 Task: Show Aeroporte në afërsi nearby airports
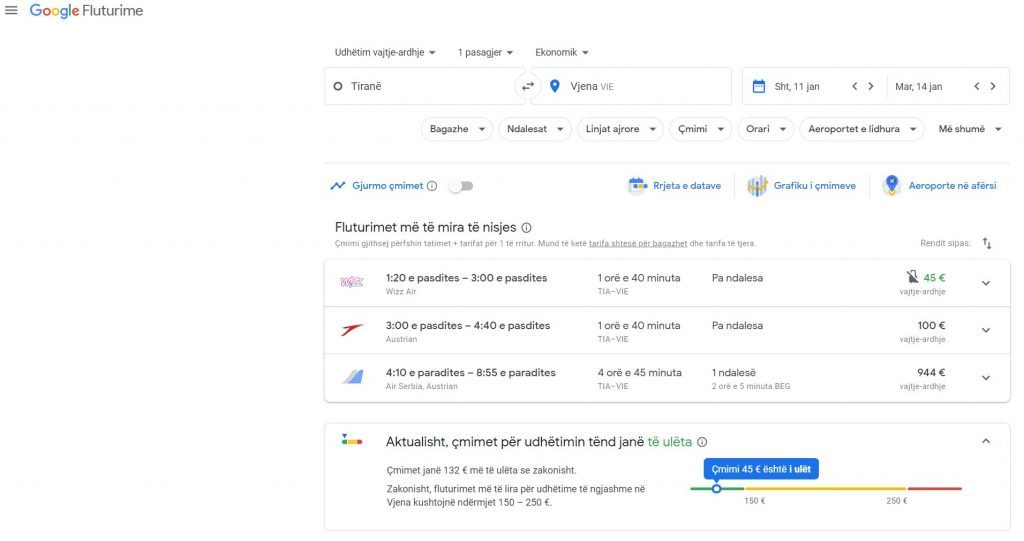pos(940,186)
